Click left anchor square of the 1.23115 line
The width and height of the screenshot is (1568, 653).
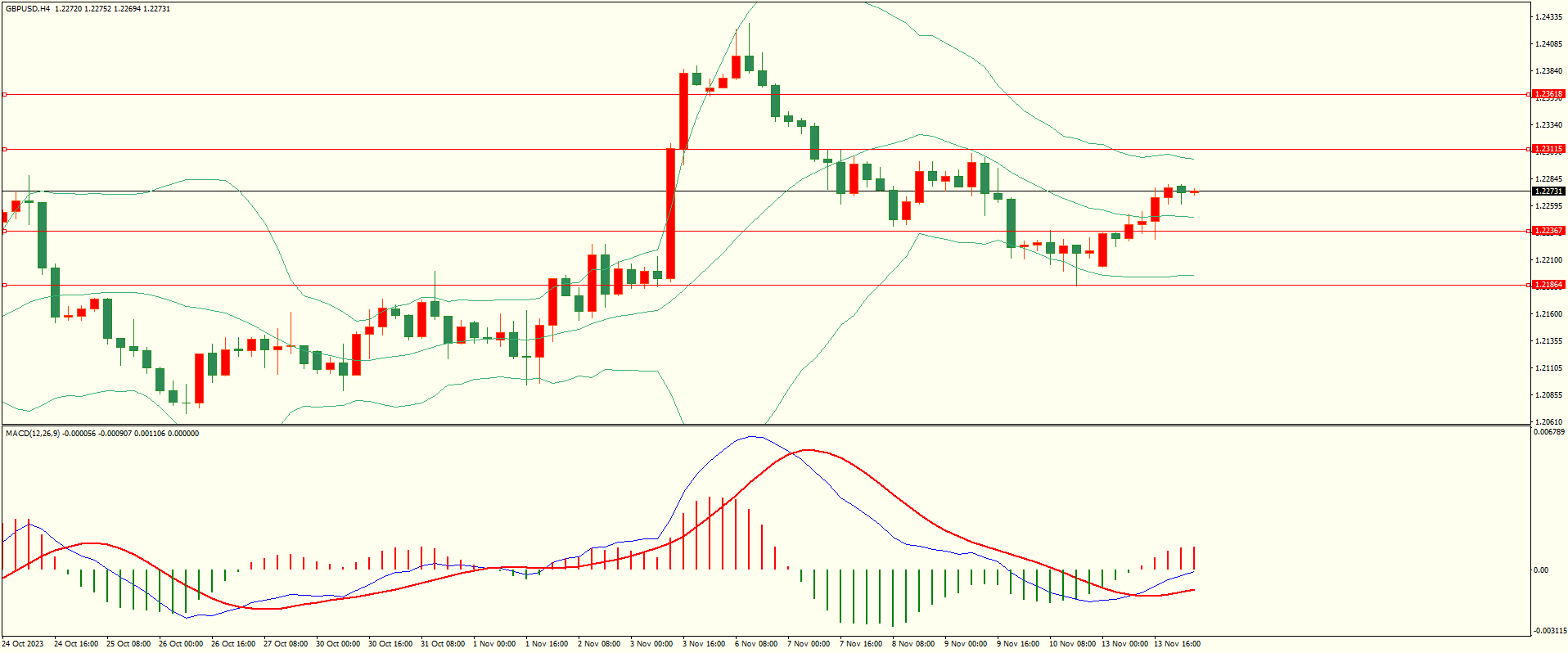4,150
